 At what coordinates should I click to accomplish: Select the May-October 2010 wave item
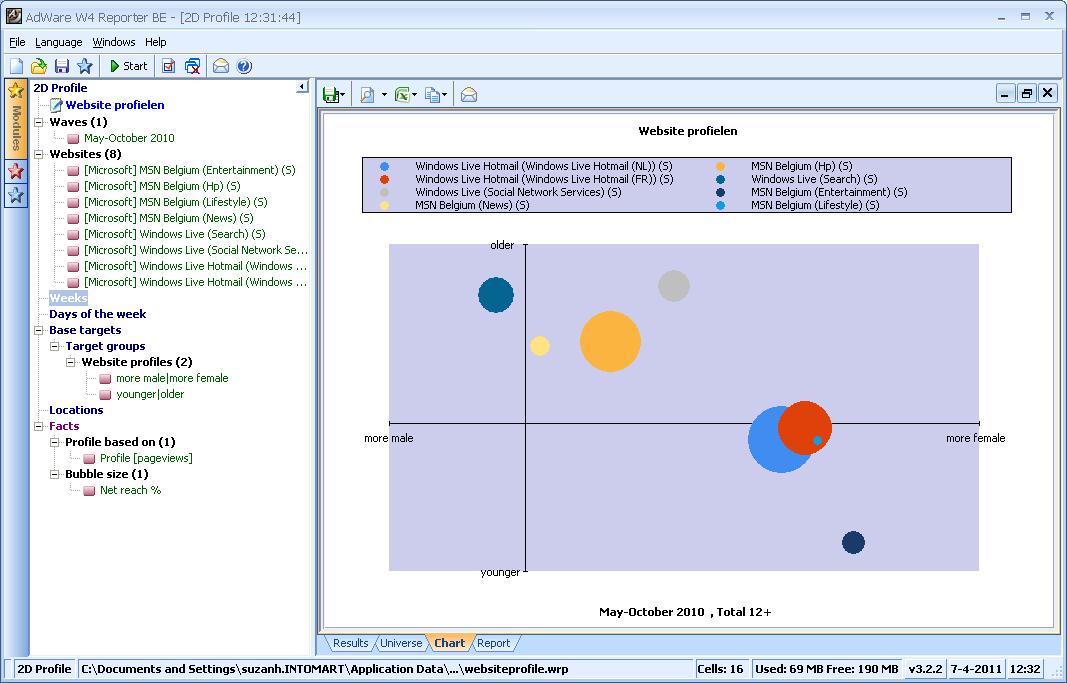point(129,138)
